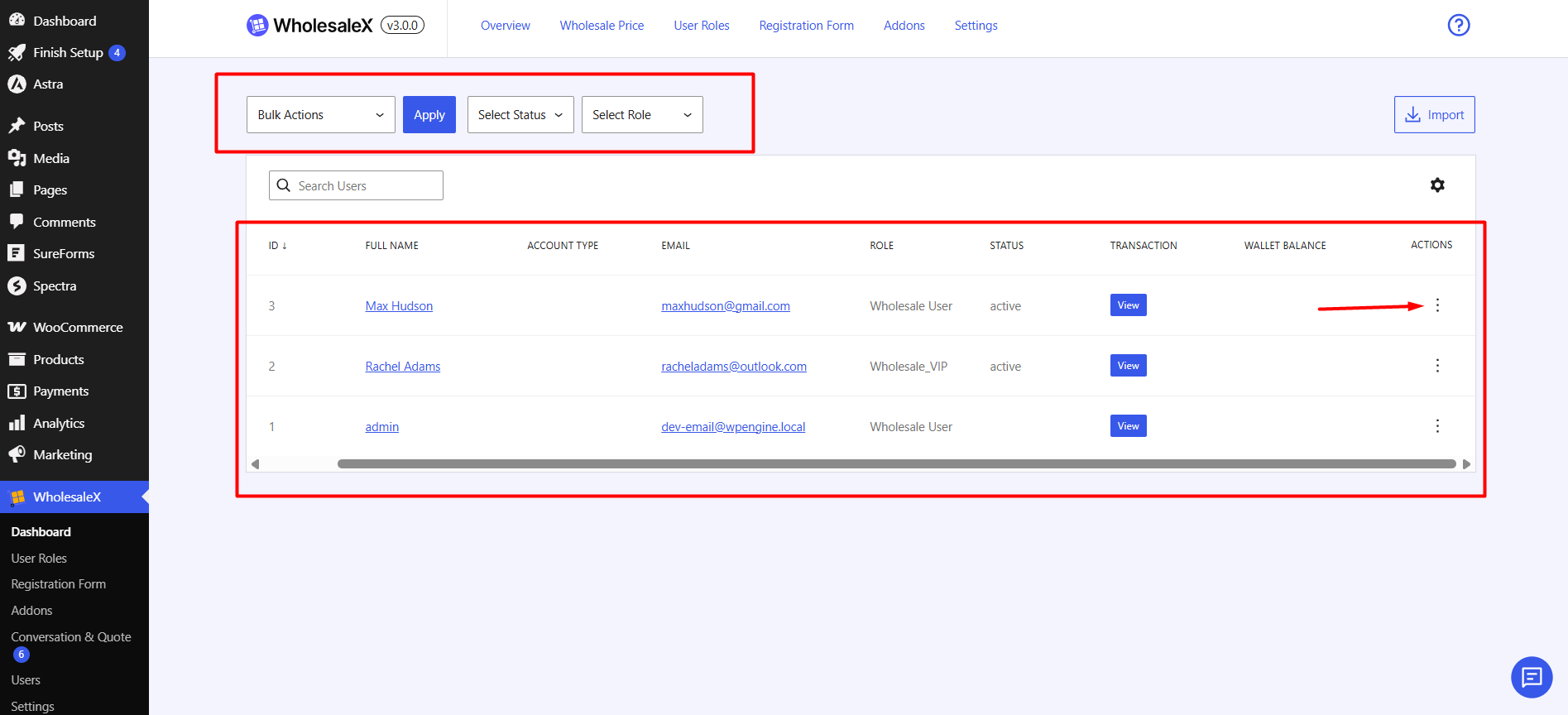Open Registration Form submenu item
This screenshot has width=1568, height=715.
(59, 584)
